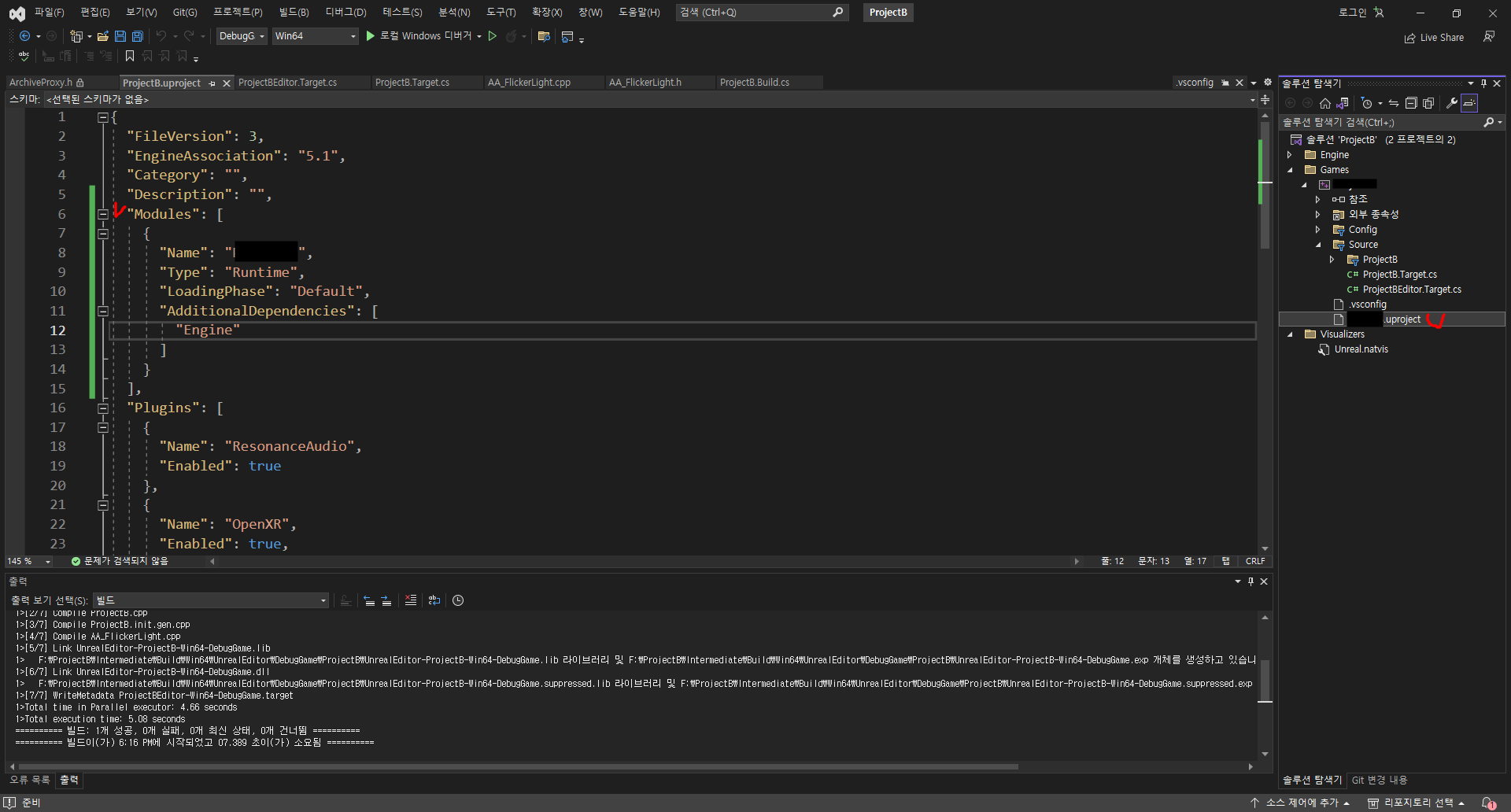
Task: Click the Save All toolbar icon
Action: pyautogui.click(x=138, y=36)
